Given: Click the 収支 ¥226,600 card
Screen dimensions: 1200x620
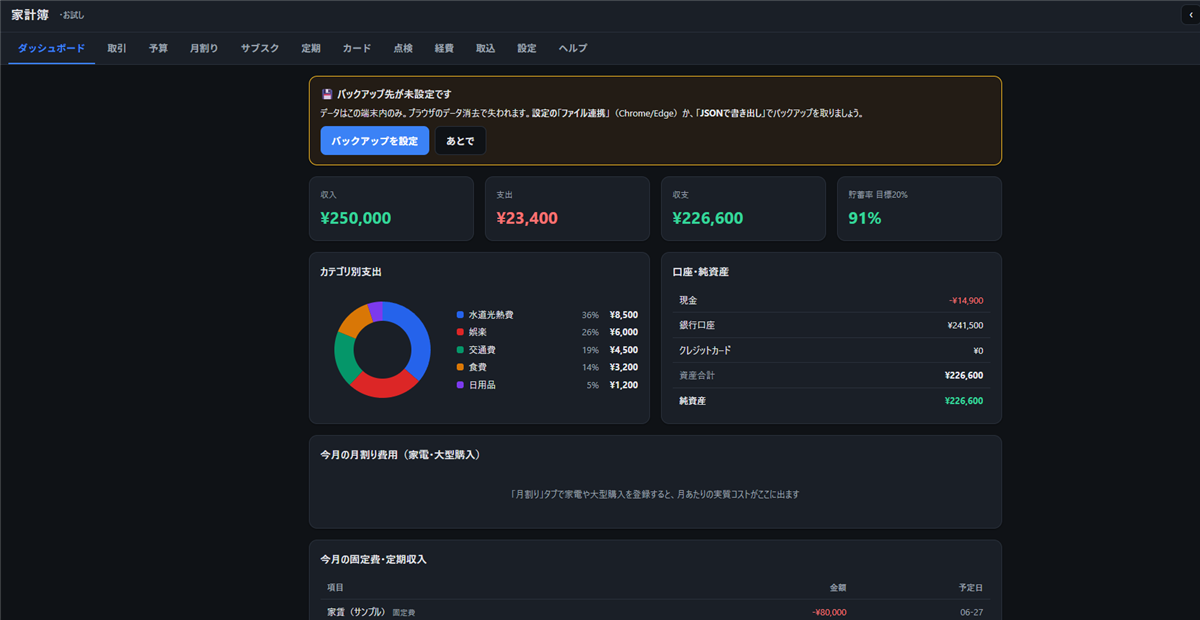Looking at the screenshot, I should click(743, 209).
